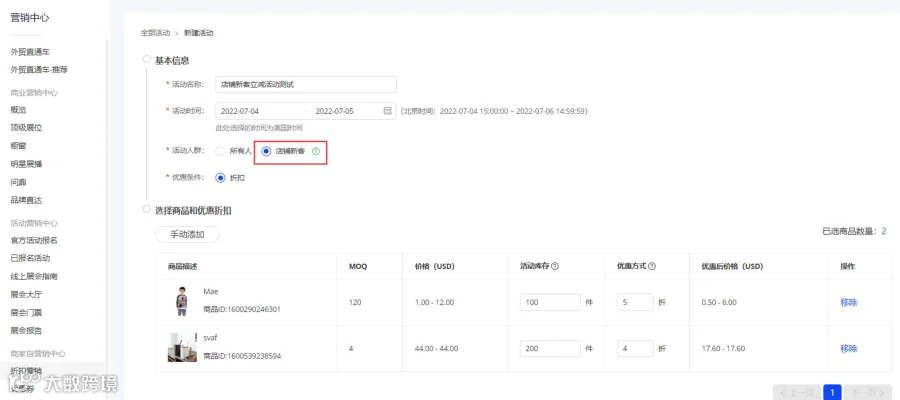Collapse the 基本信息 section marker
Image resolution: width=900 pixels, height=400 pixels.
point(146,59)
